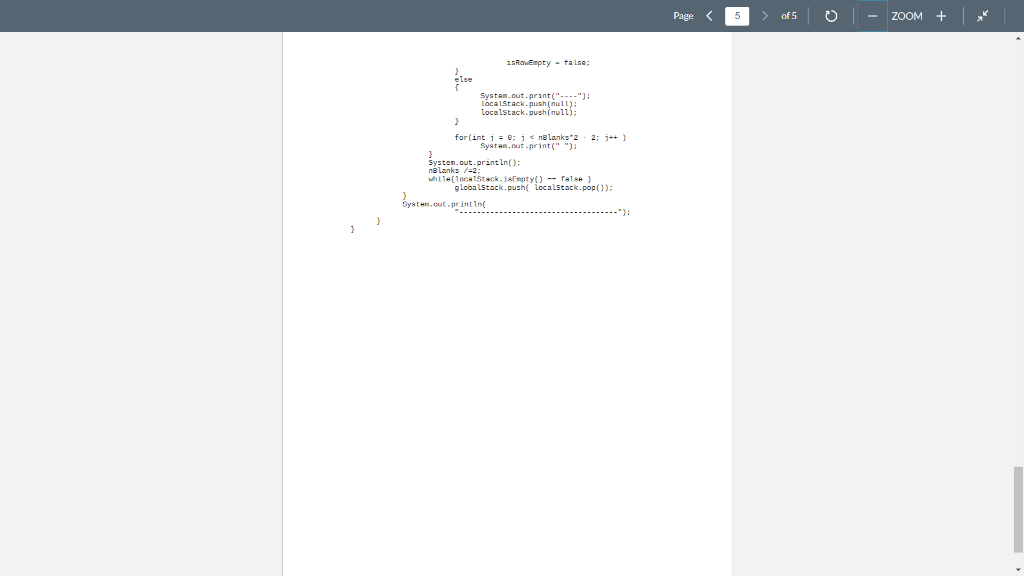Click the 'nBlanks /=2;' code line
The height and width of the screenshot is (576, 1024).
pyautogui.click(x=454, y=170)
